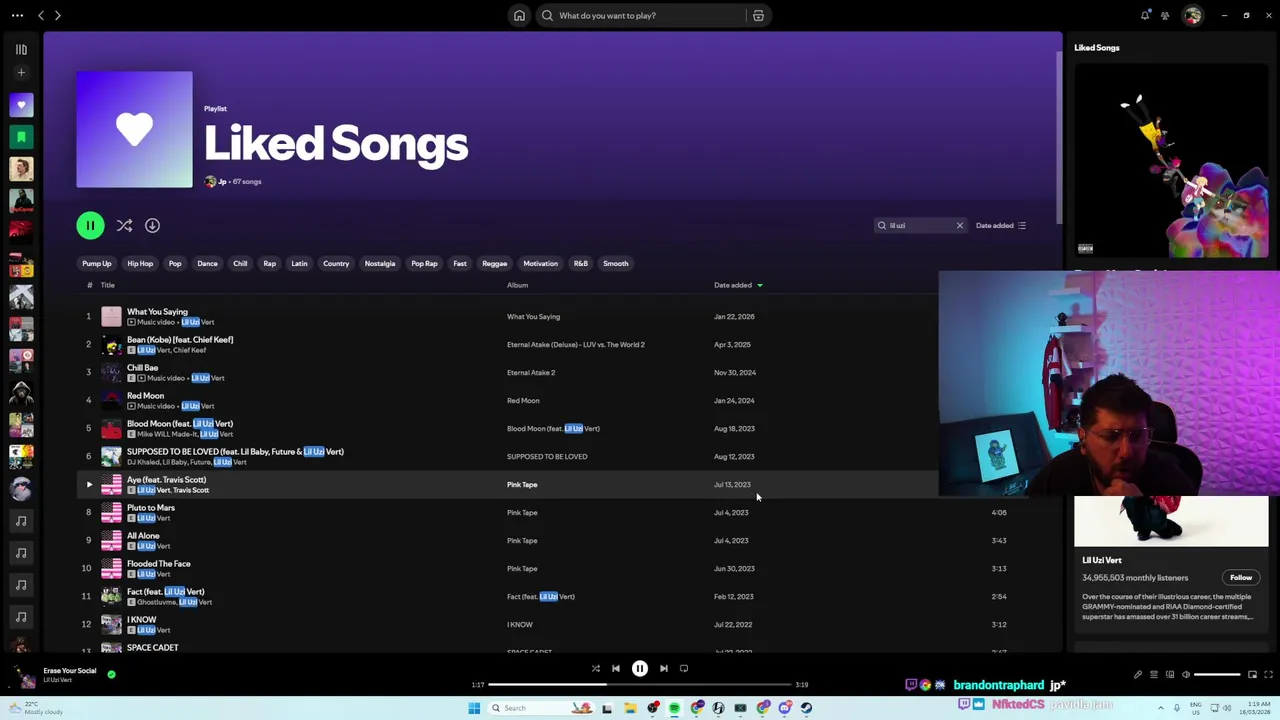Viewport: 1280px width, 720px height.
Task: Open Liked Songs in the sidebar
Action: point(21,105)
